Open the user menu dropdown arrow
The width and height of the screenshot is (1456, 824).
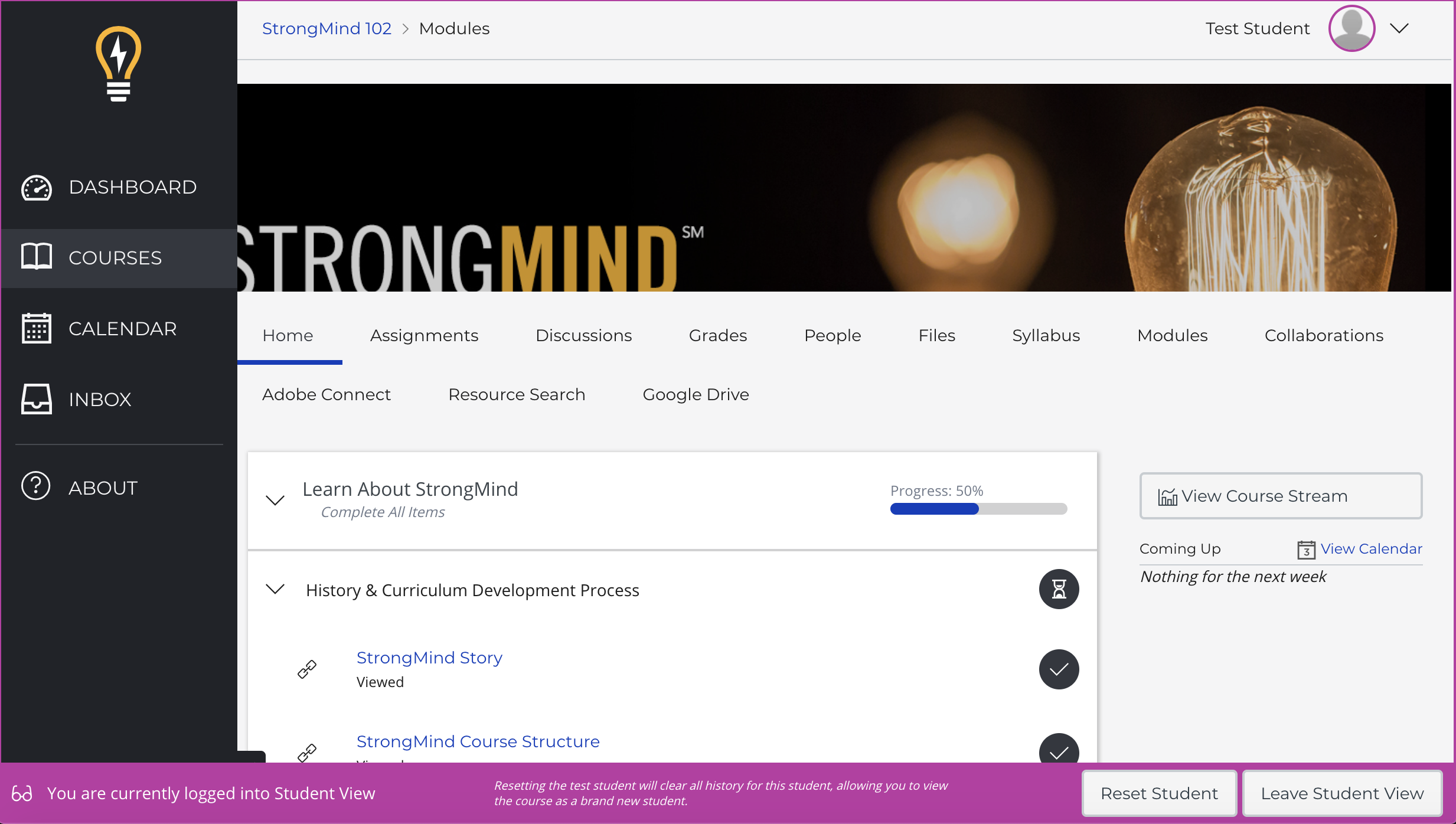click(1399, 28)
